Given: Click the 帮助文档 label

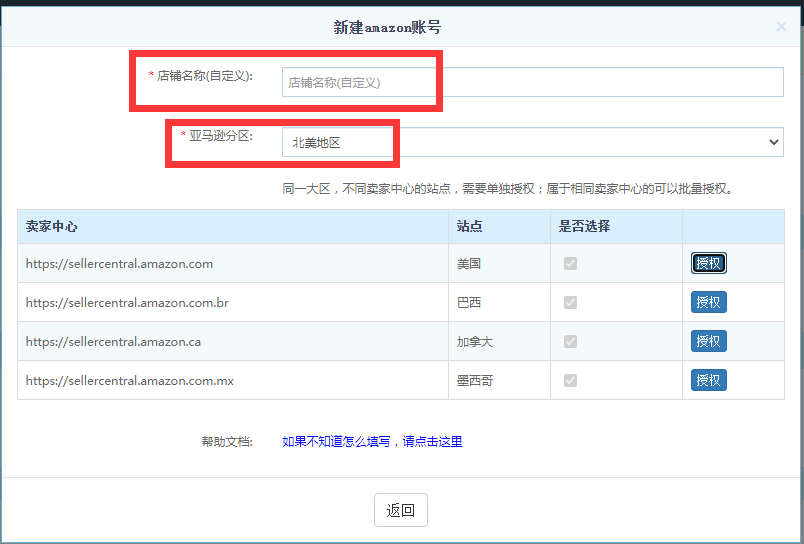Looking at the screenshot, I should click(227, 442).
